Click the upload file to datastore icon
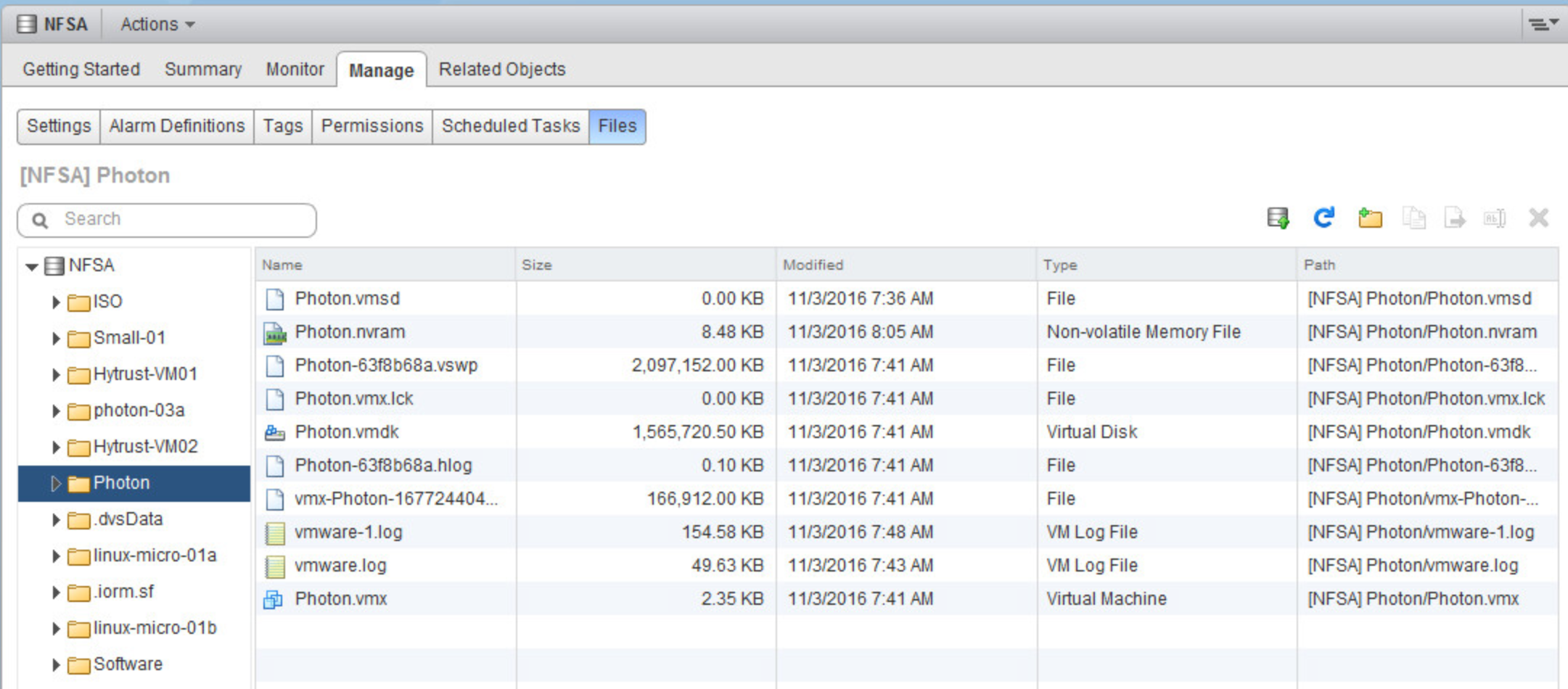 [x=1278, y=218]
